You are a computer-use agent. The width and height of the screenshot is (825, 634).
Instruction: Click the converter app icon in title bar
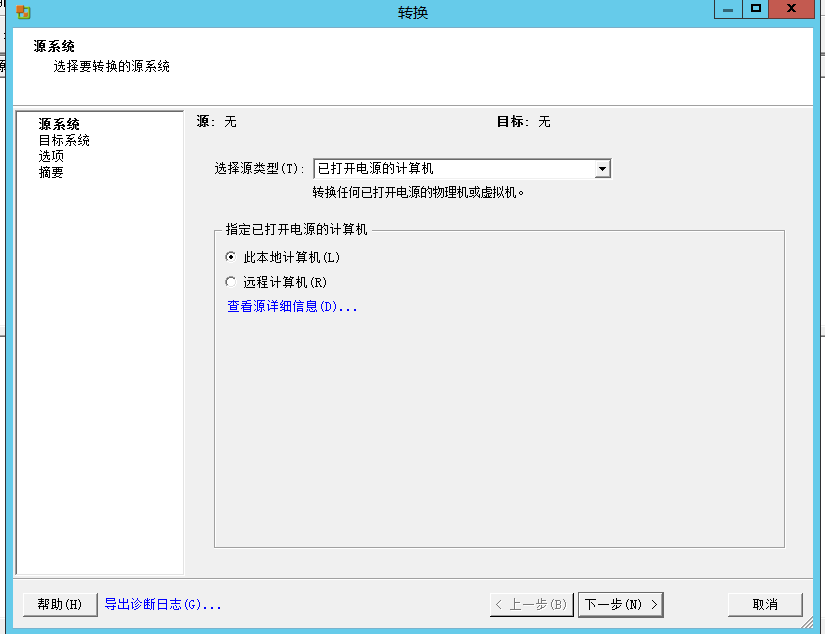click(23, 12)
